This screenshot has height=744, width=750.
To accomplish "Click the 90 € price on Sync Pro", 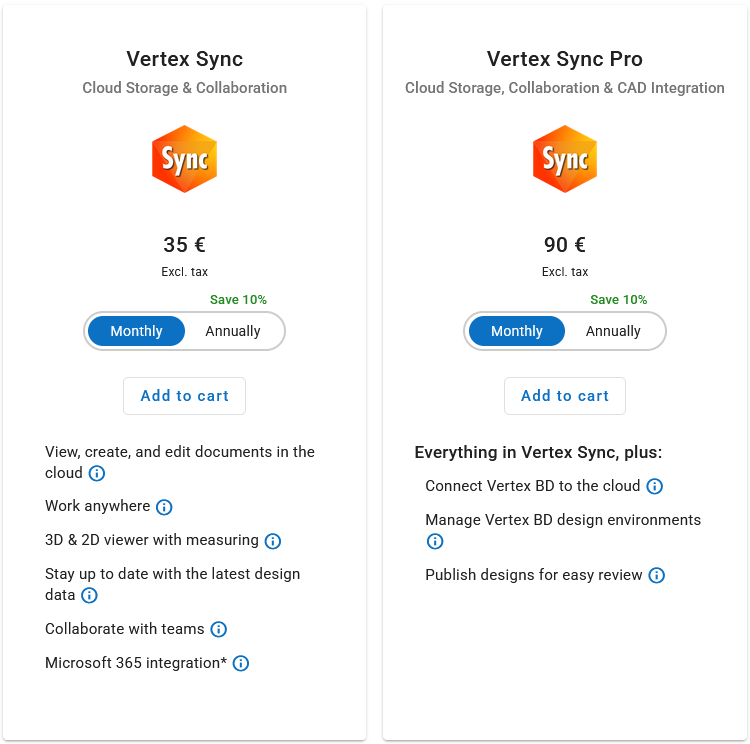I will (565, 245).
